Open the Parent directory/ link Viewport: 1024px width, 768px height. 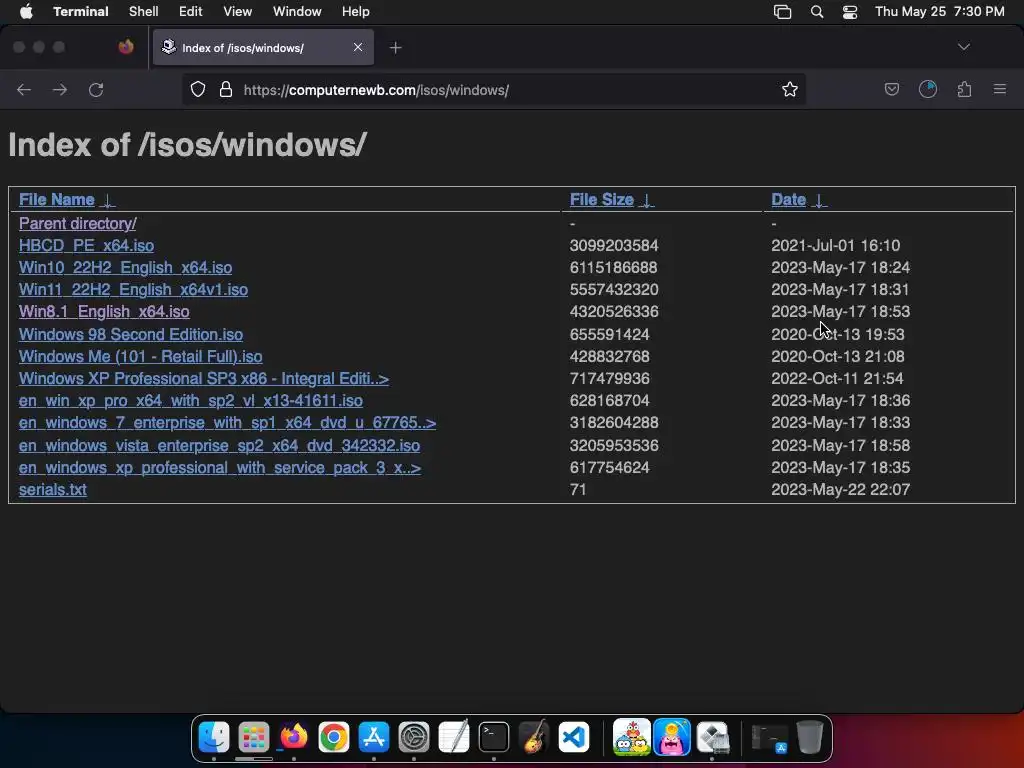point(77,223)
